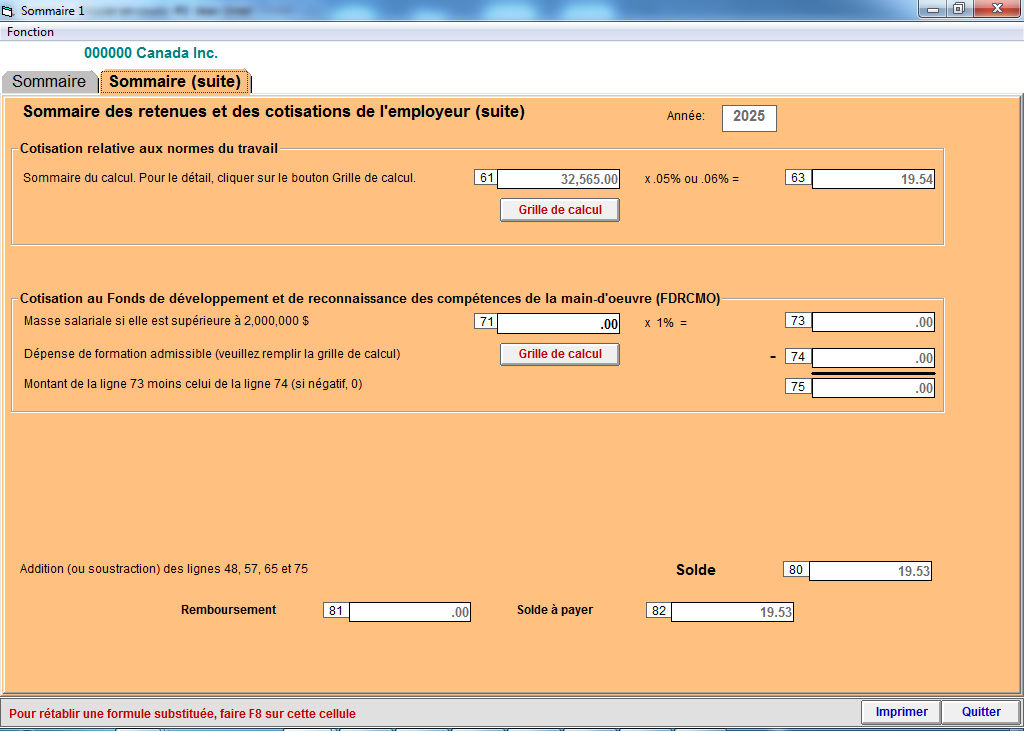1024x731 pixels.
Task: Click line 75 difference field
Action: pyautogui.click(x=873, y=388)
